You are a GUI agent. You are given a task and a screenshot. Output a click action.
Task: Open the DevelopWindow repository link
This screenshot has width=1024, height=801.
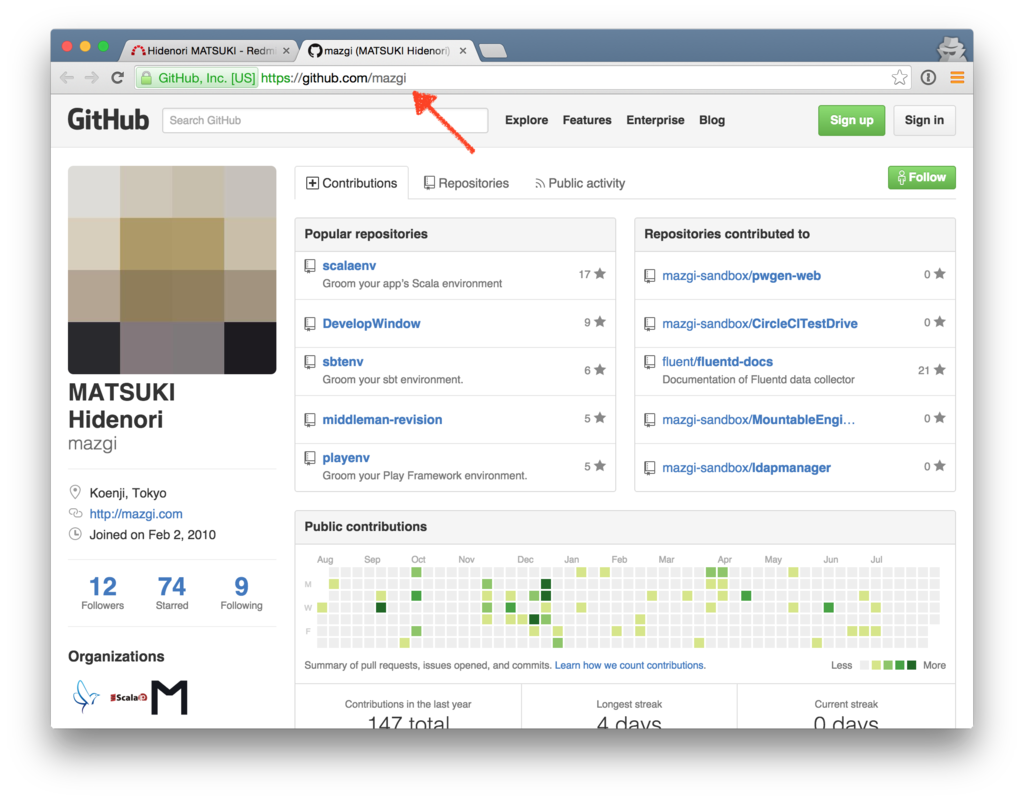(x=372, y=324)
